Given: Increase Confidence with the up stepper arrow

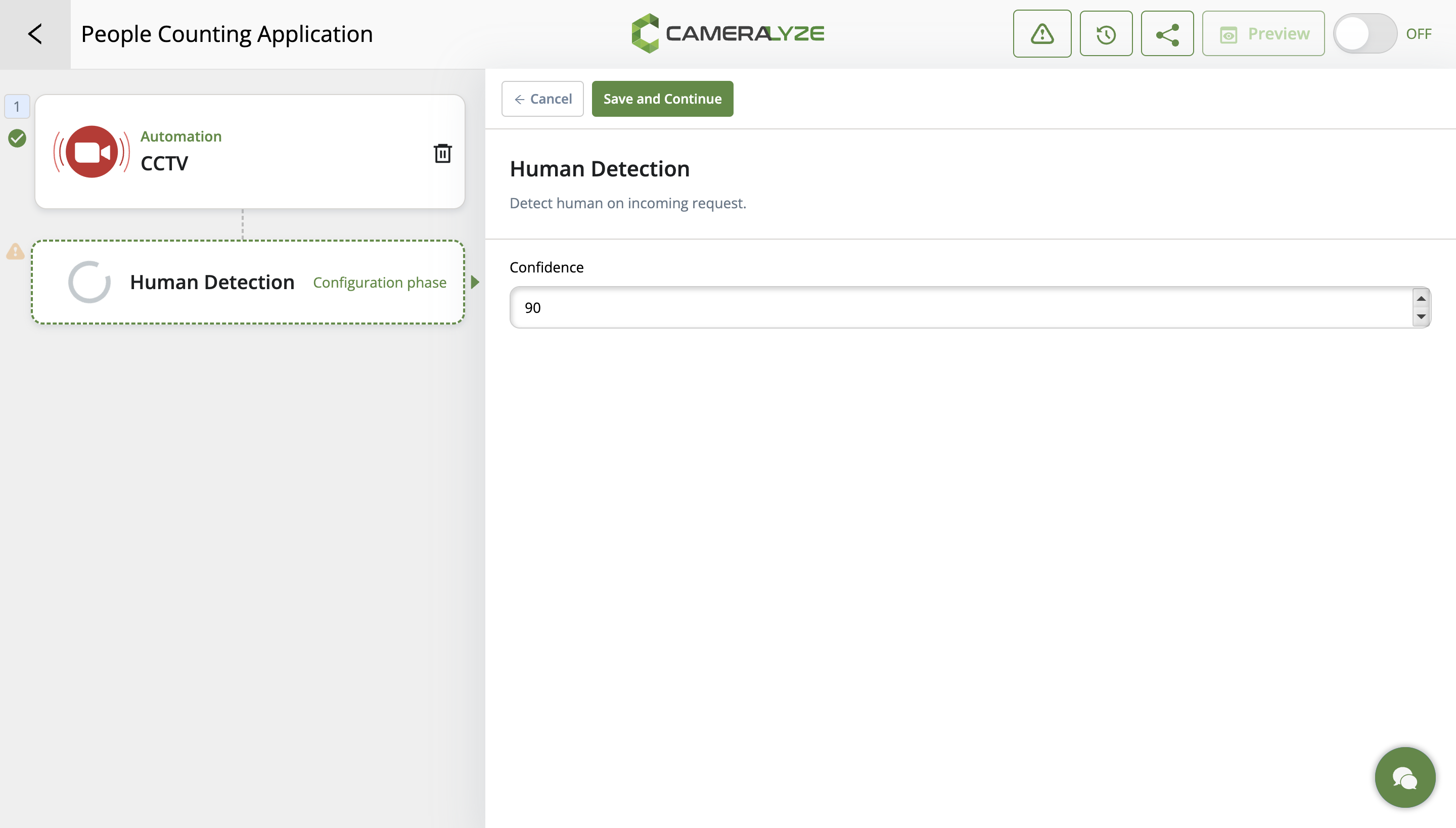Looking at the screenshot, I should point(1421,299).
